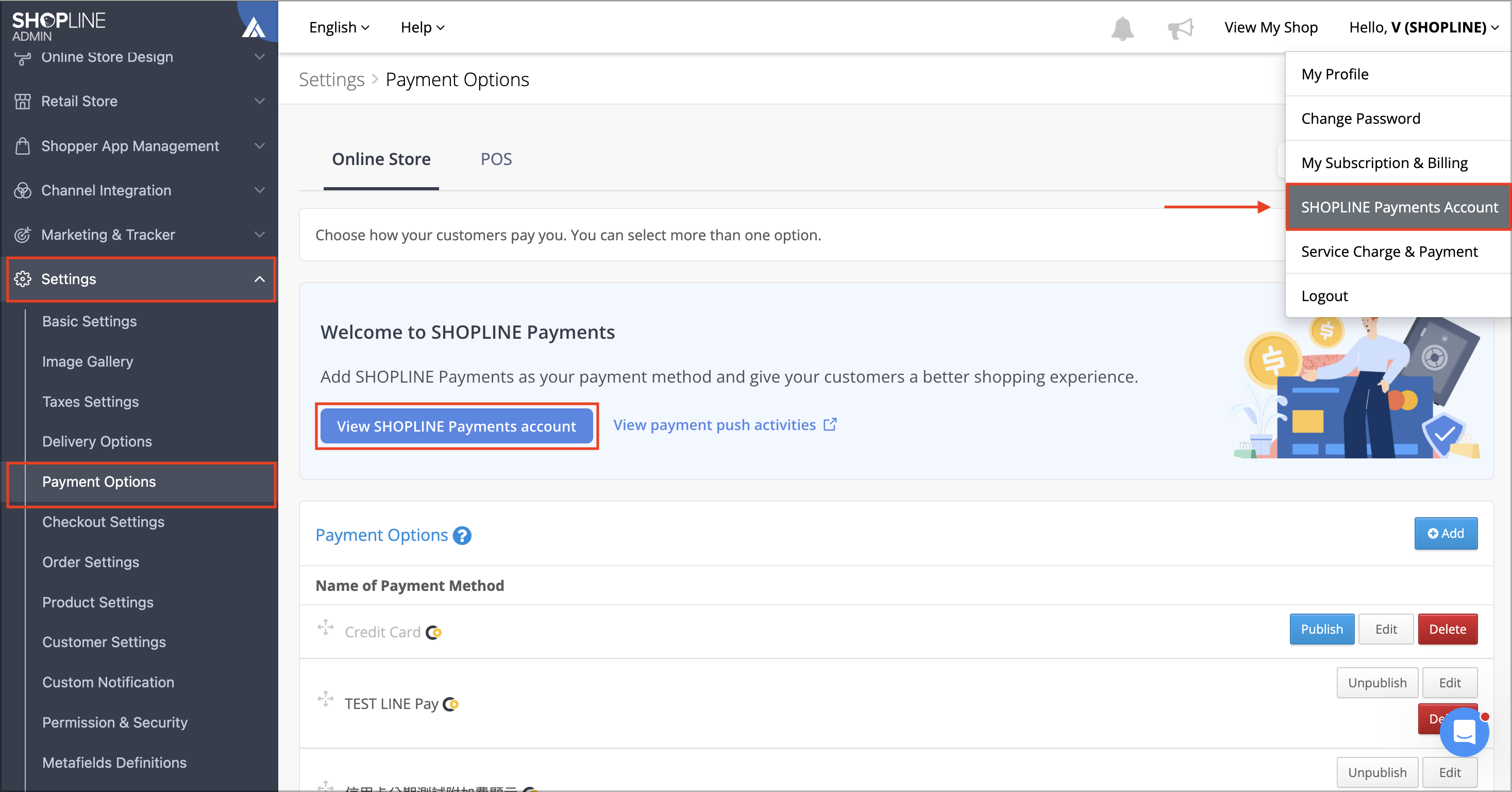
Task: Click the Marketing & Tracker target icon
Action: [x=22, y=235]
